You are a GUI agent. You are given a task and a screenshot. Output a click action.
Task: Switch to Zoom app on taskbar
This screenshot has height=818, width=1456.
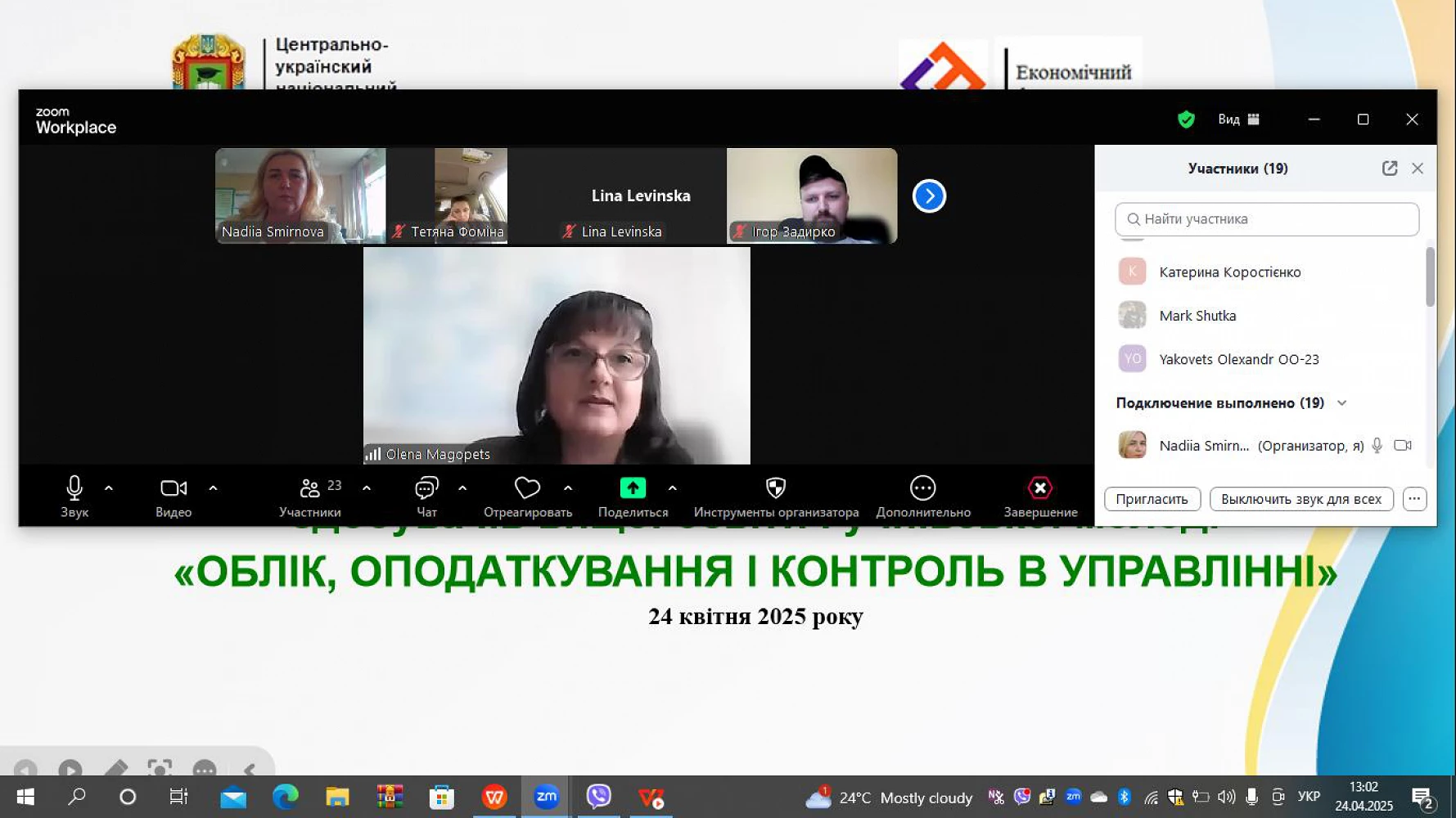coord(547,797)
